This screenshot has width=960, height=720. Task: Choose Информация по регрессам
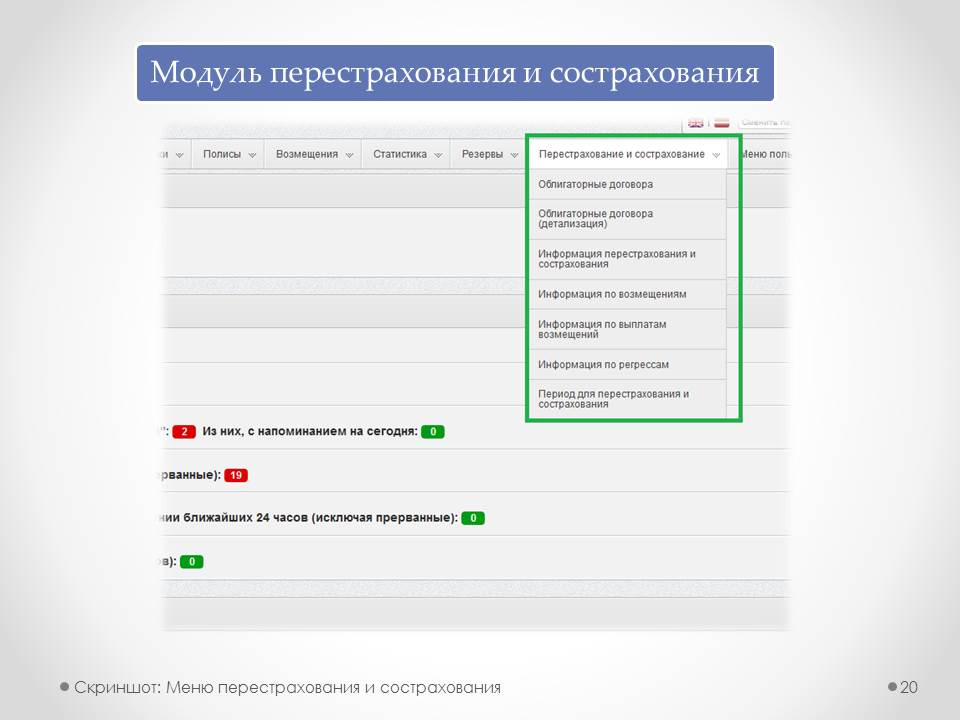click(628, 365)
